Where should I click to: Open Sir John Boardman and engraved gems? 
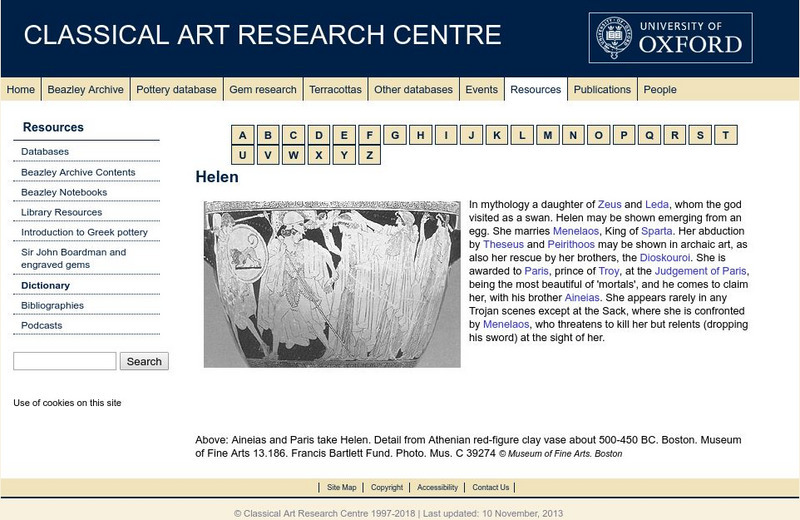(x=73, y=258)
